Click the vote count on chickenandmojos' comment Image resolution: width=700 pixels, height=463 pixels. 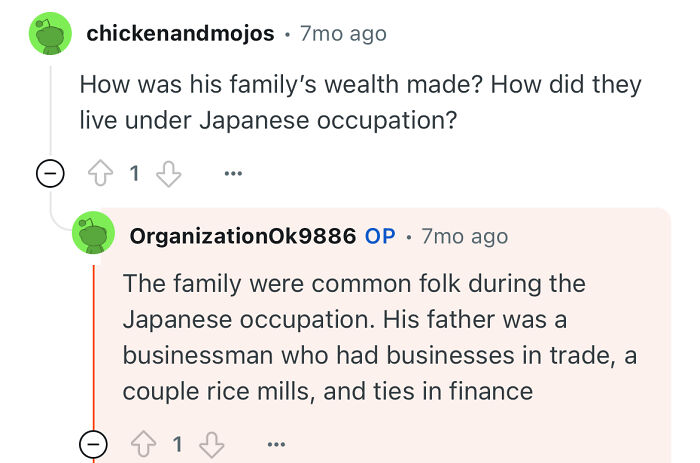point(134,173)
